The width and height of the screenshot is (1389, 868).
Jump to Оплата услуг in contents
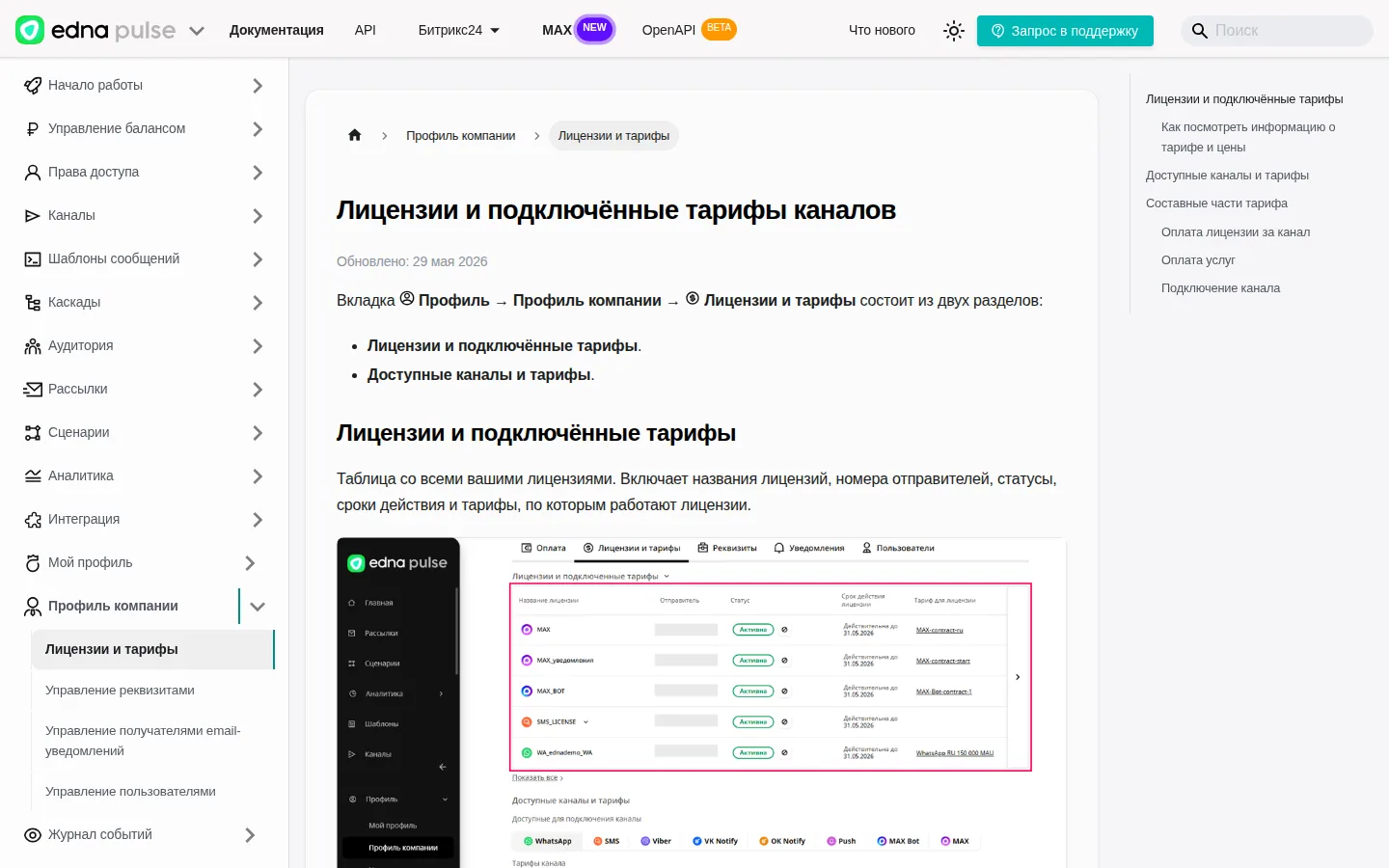pyautogui.click(x=1198, y=260)
